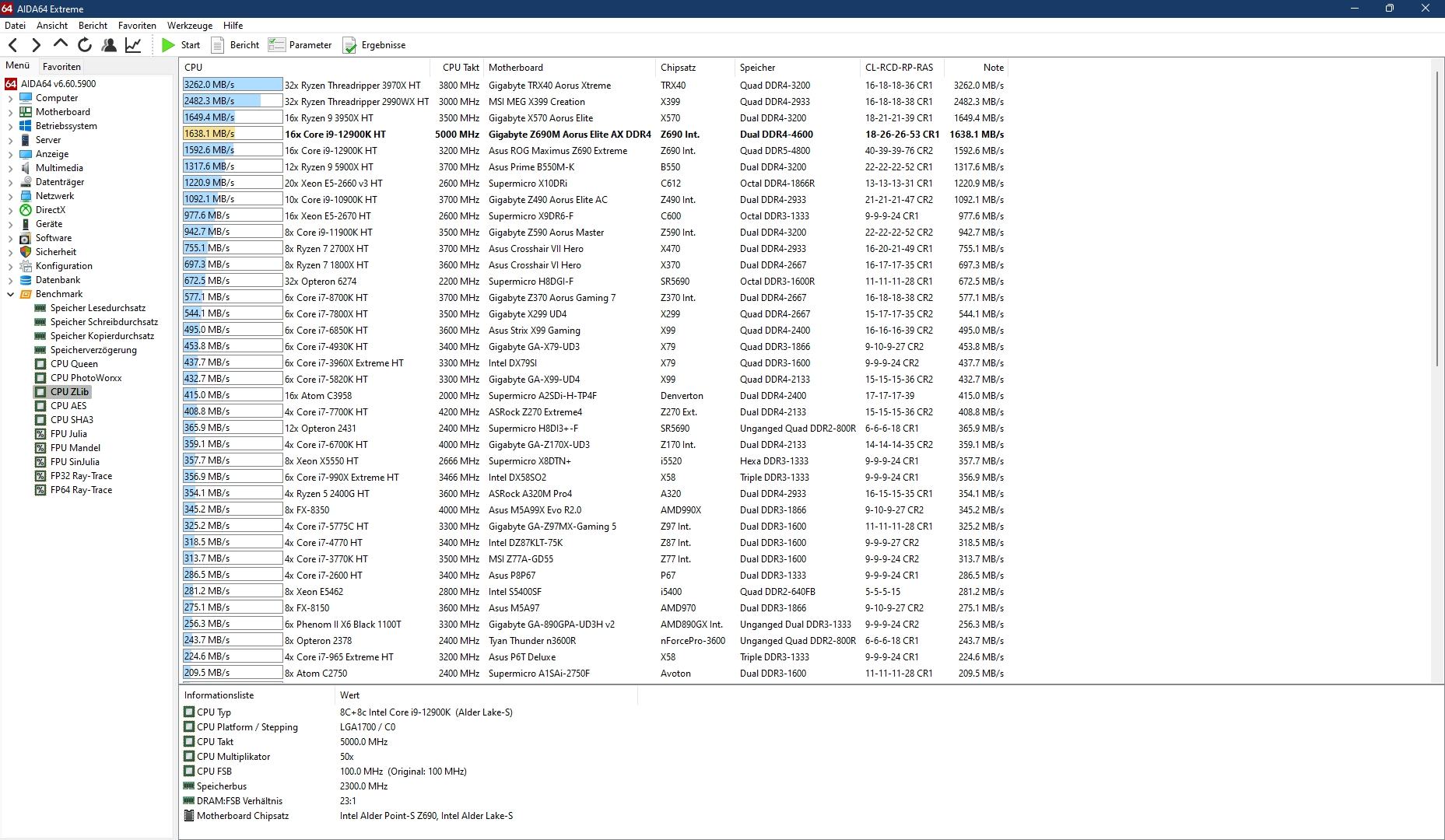Go up one level with Up arrow
This screenshot has width=1445, height=840.
60,44
